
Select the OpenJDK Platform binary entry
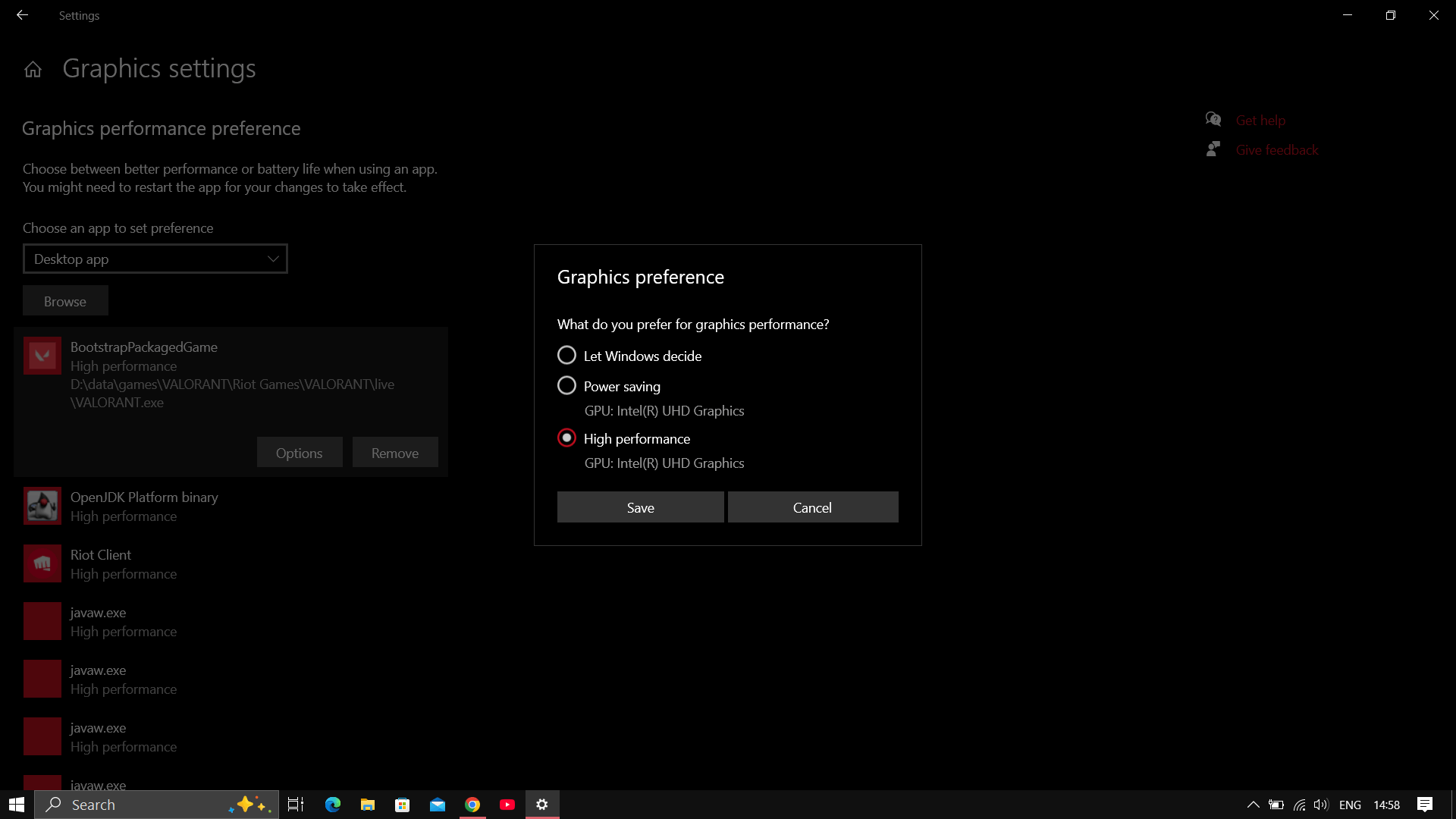click(x=231, y=507)
